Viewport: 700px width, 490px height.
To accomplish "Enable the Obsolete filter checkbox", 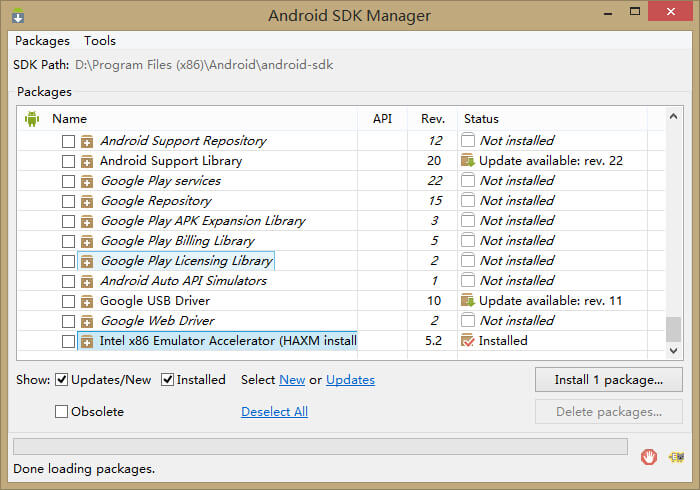I will click(x=62, y=411).
